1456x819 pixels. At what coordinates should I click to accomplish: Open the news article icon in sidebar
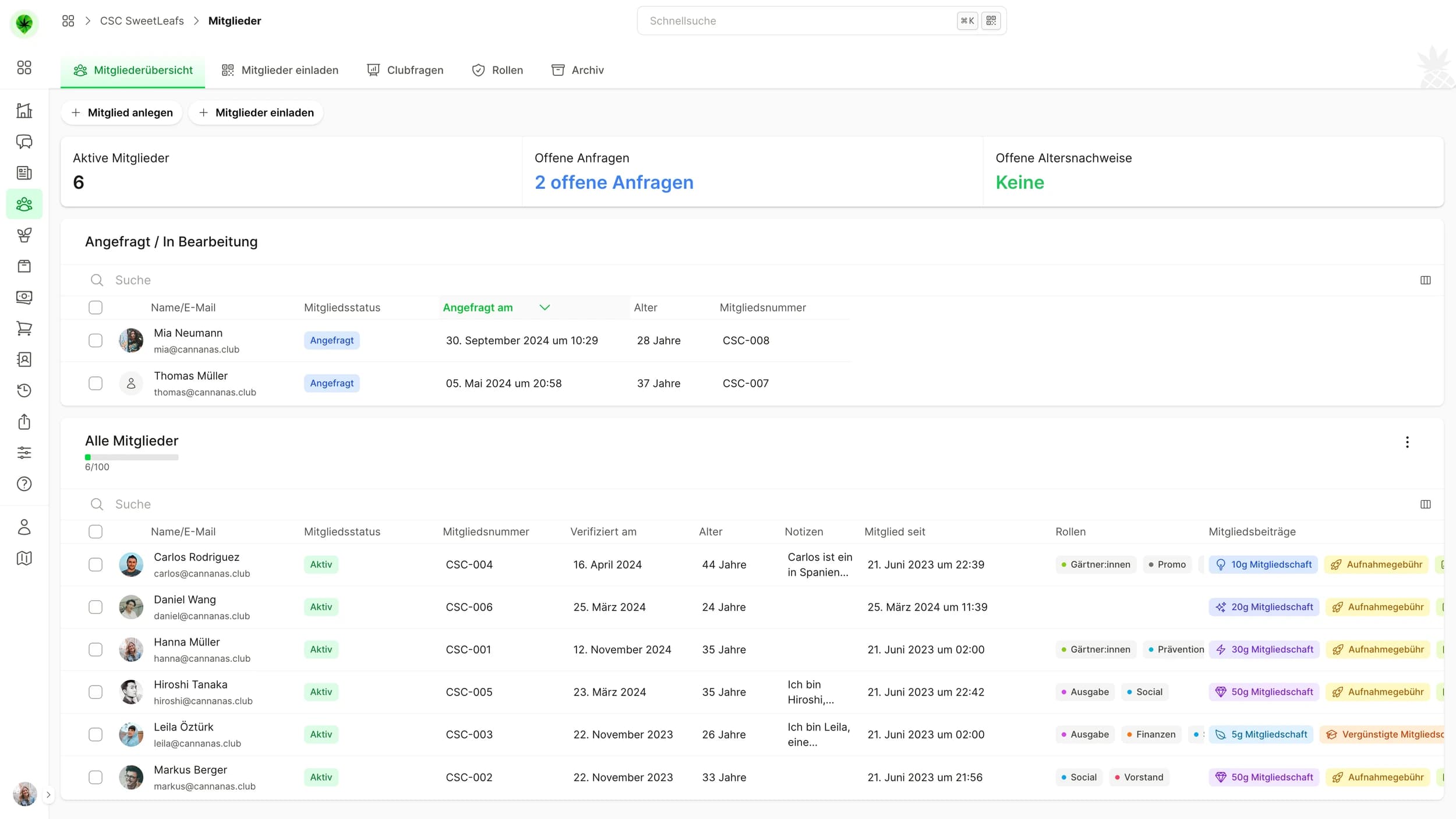tap(24, 173)
